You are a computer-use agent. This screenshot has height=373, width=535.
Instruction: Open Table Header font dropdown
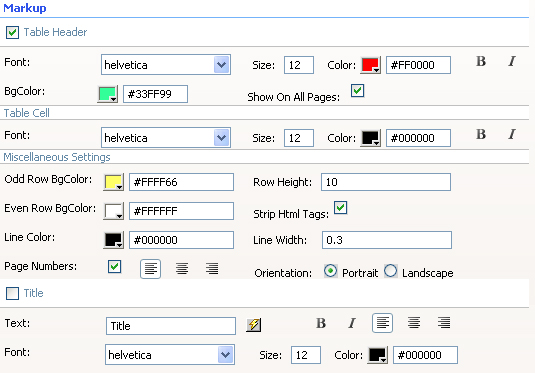[x=221, y=64]
